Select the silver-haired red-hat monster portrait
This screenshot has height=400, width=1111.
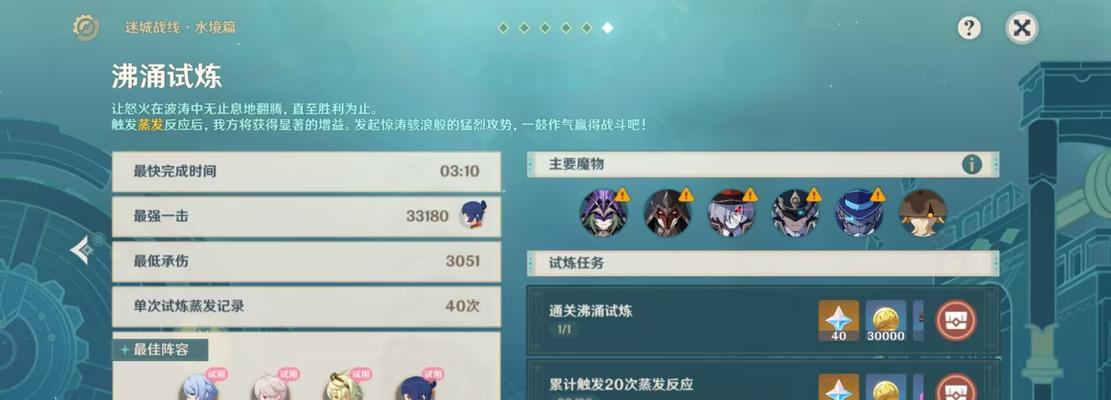pyautogui.click(x=731, y=212)
